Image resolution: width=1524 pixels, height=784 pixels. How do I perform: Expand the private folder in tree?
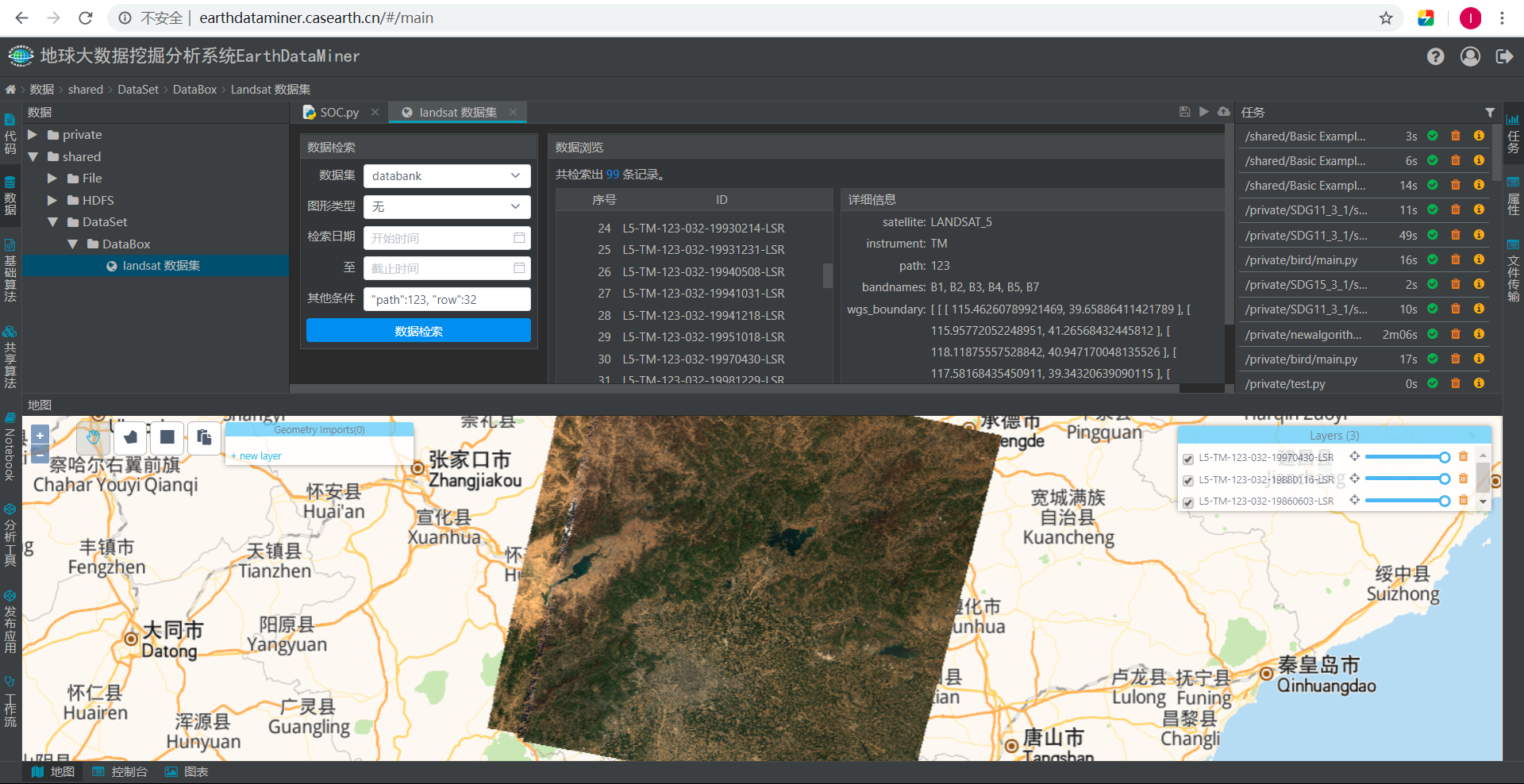coord(33,135)
